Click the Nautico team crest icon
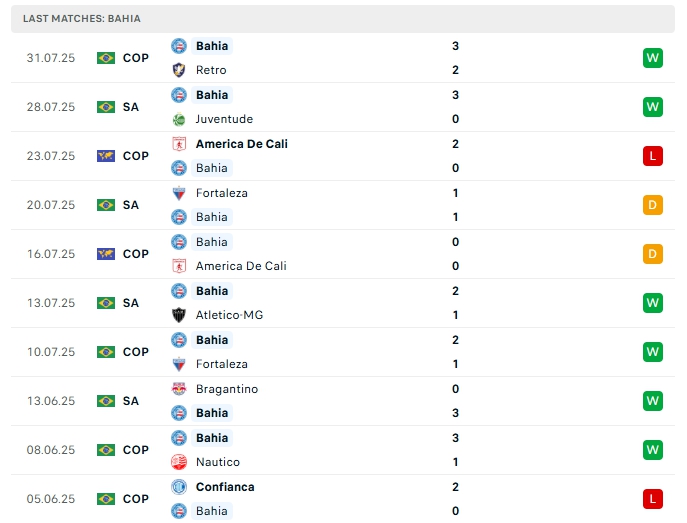 (x=179, y=462)
